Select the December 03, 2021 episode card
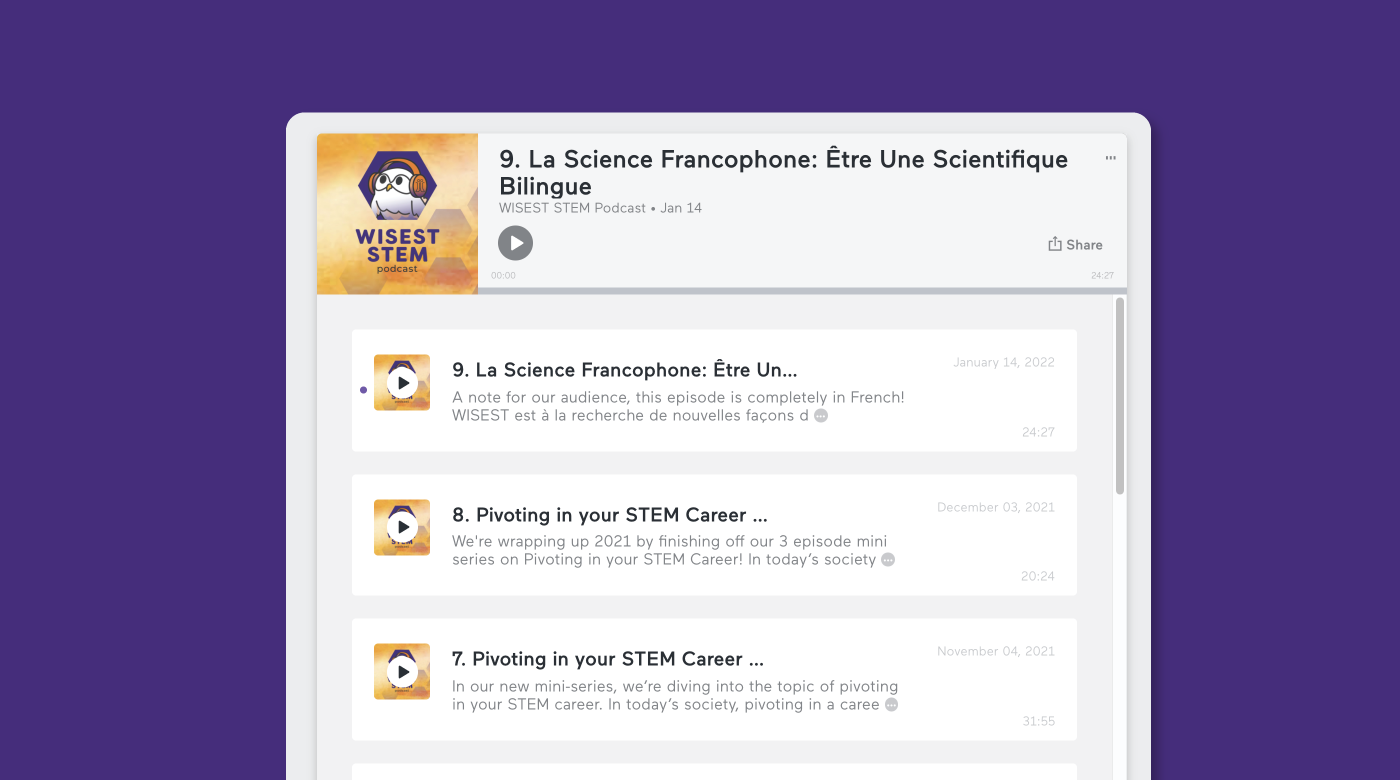The image size is (1400, 780). tap(714, 535)
